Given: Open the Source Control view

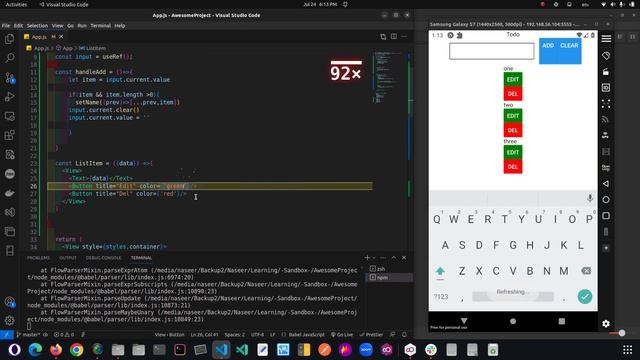Looking at the screenshot, I should point(9,77).
